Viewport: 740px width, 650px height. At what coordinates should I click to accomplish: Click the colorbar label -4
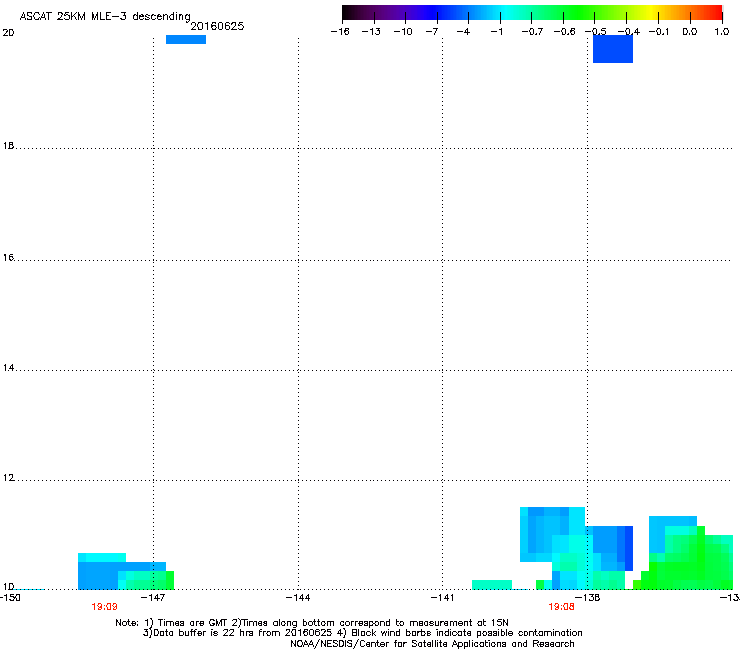[463, 32]
